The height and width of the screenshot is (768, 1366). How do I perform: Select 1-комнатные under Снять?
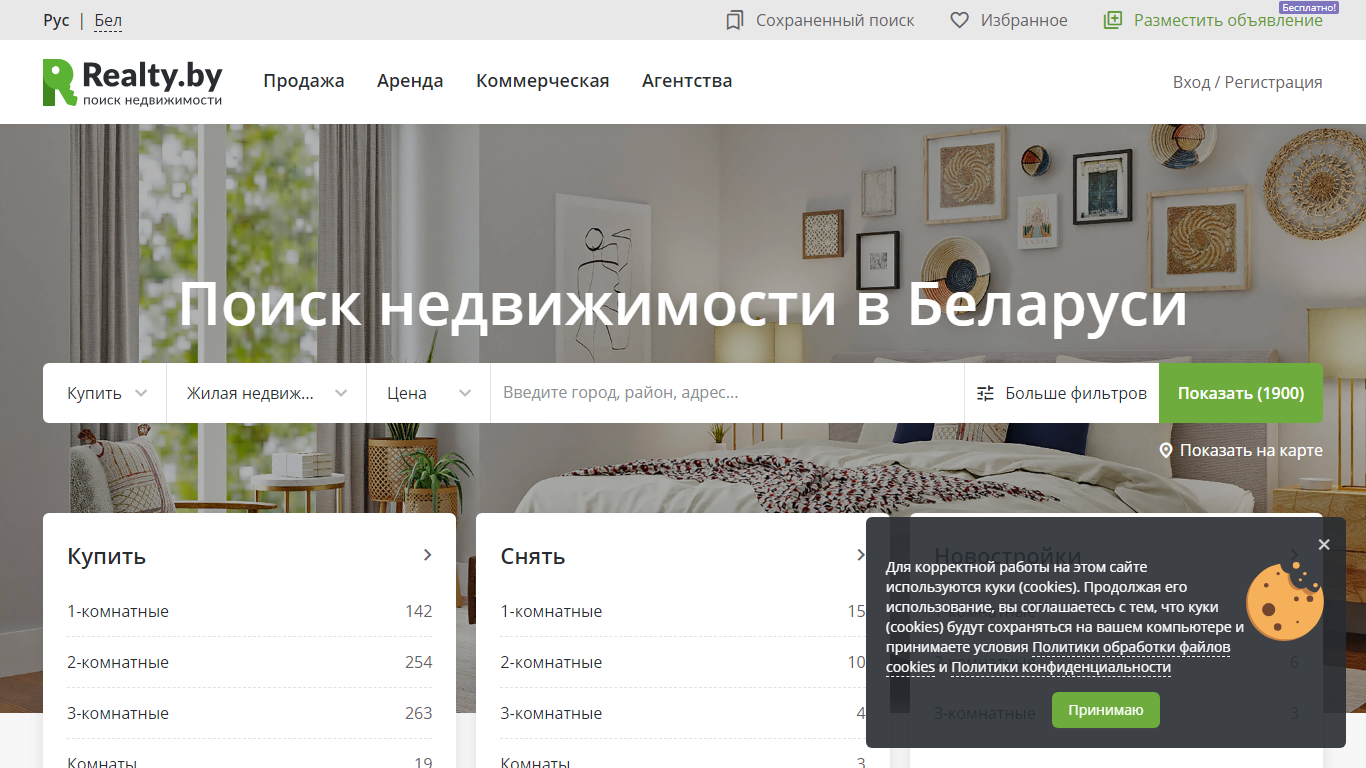(x=683, y=611)
